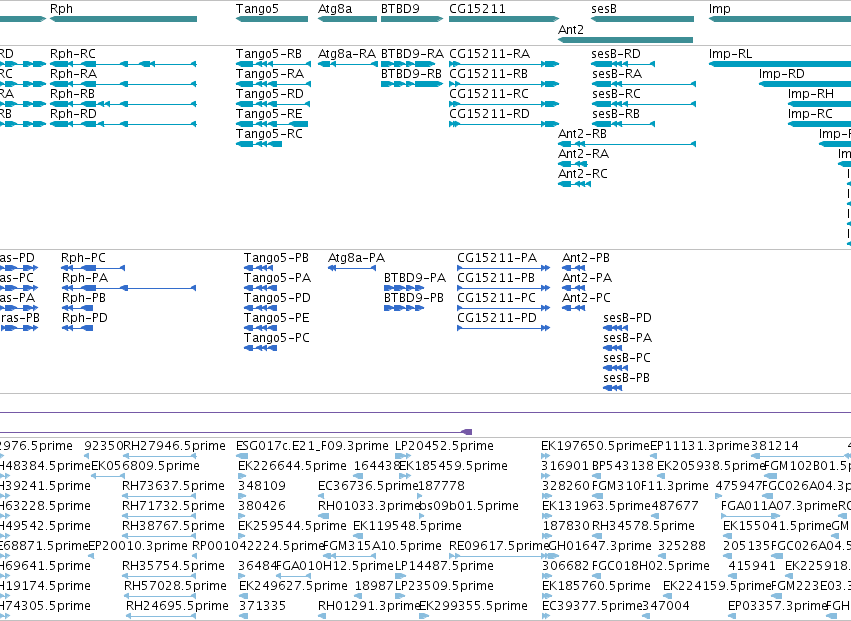Click EST label LP14487.5prime
This screenshot has height=621, width=851.
point(444,566)
